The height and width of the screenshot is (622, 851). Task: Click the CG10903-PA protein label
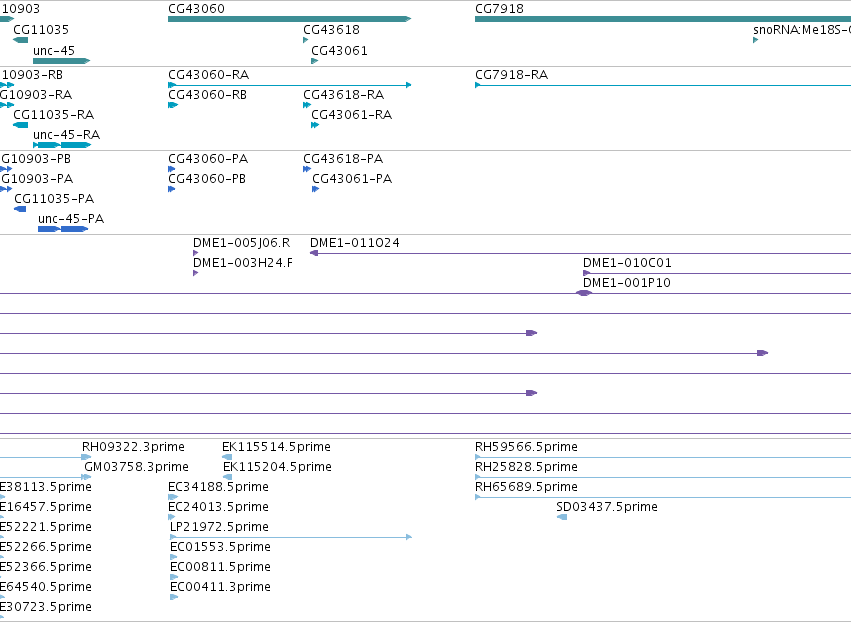pyautogui.click(x=37, y=179)
